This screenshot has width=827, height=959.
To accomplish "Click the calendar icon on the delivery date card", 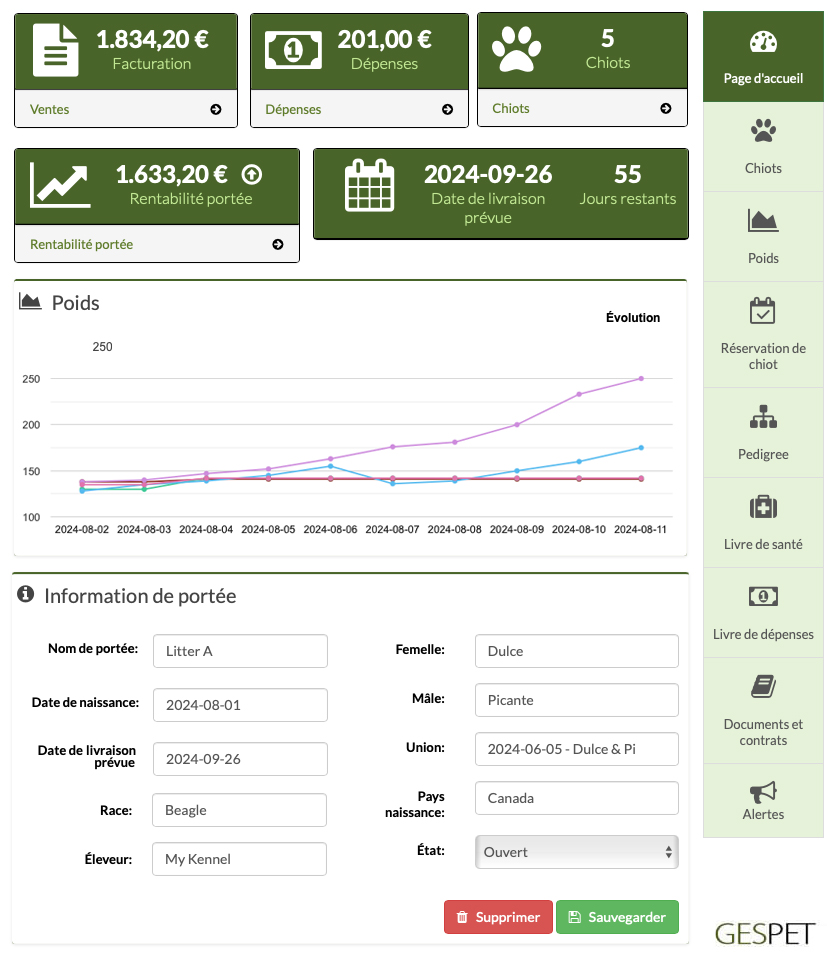I will (369, 185).
